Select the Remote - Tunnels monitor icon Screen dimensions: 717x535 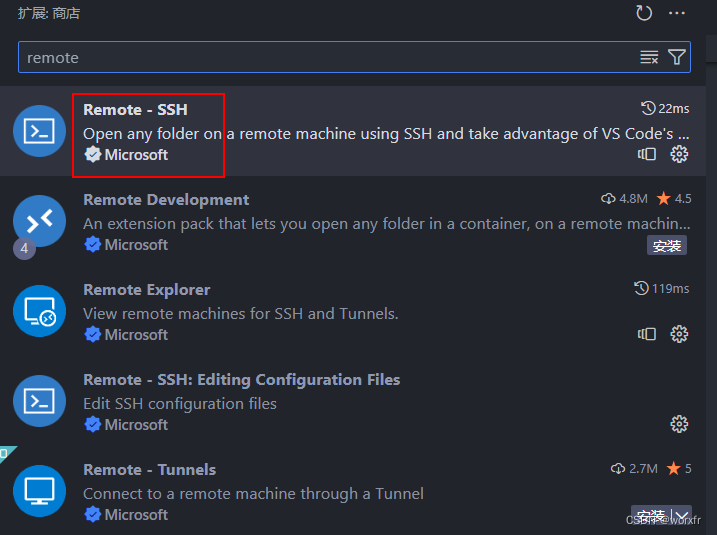(x=39, y=491)
